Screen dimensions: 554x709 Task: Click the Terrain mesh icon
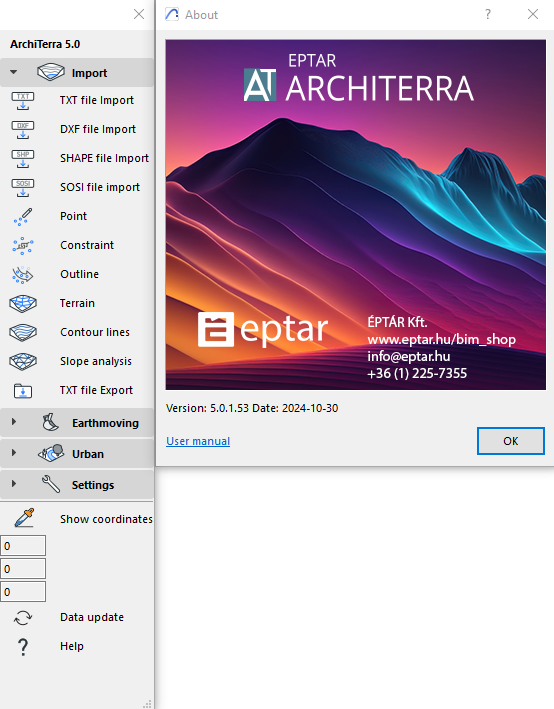[x=23, y=303]
